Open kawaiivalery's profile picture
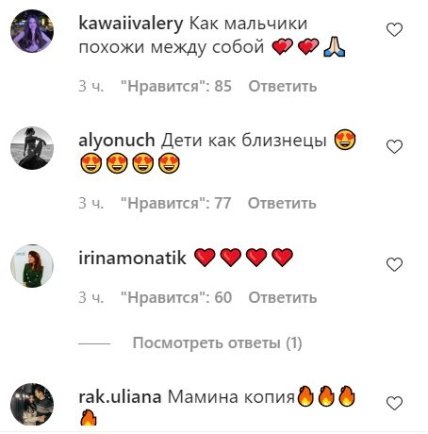This screenshot has width=428, height=434. (x=32, y=31)
